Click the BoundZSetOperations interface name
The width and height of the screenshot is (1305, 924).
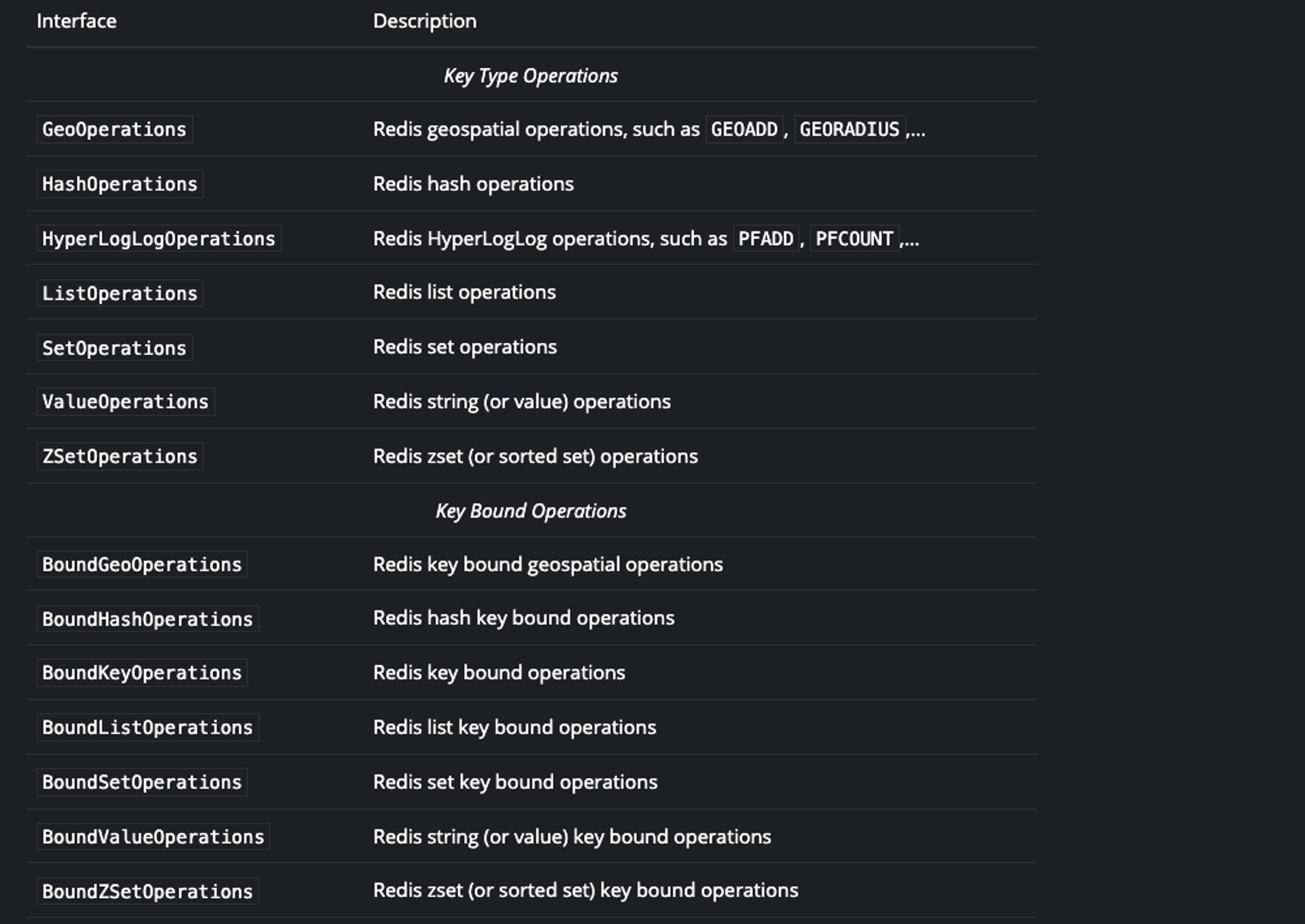(147, 891)
